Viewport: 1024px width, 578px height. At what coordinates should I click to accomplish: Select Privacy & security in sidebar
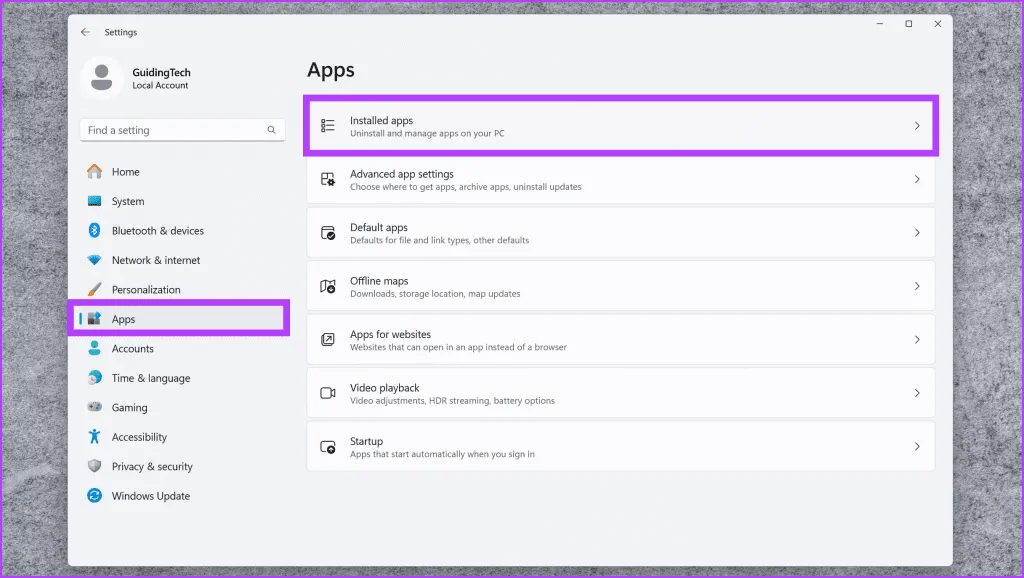152,467
